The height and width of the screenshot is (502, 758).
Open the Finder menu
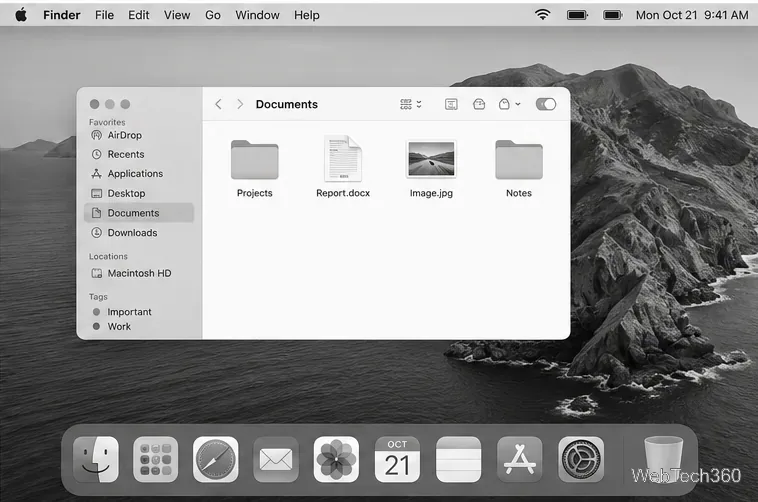coord(61,15)
